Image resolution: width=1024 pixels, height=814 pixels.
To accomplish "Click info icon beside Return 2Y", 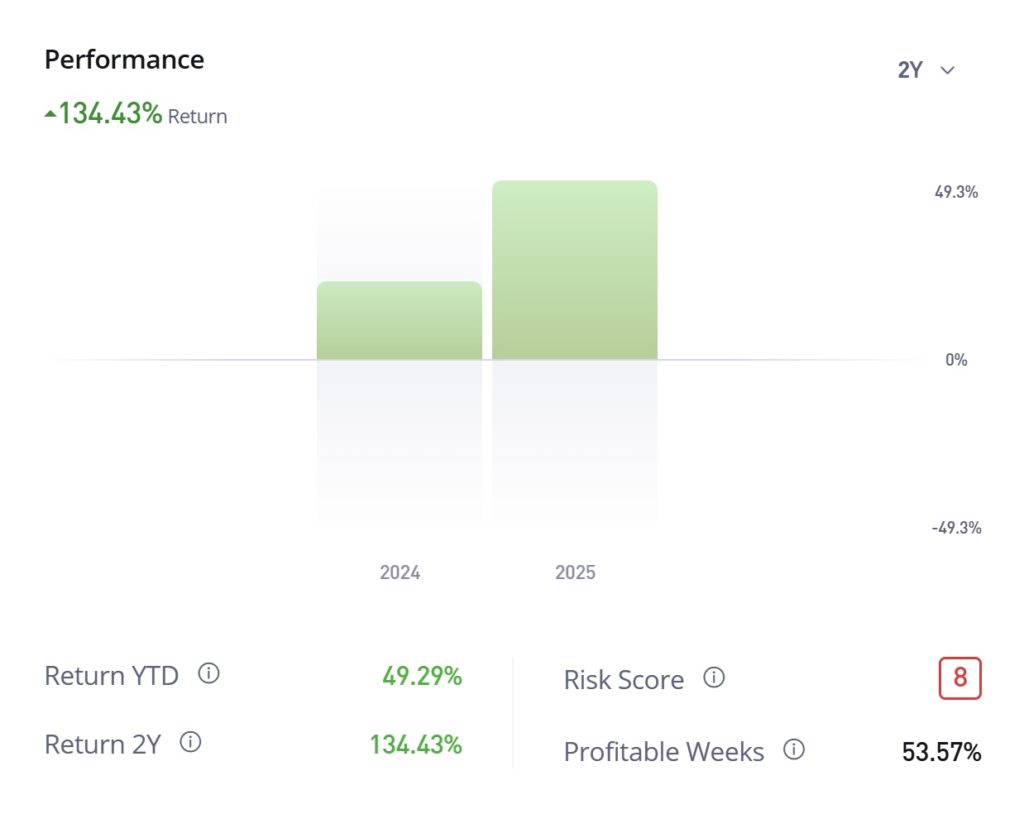I will tap(190, 742).
